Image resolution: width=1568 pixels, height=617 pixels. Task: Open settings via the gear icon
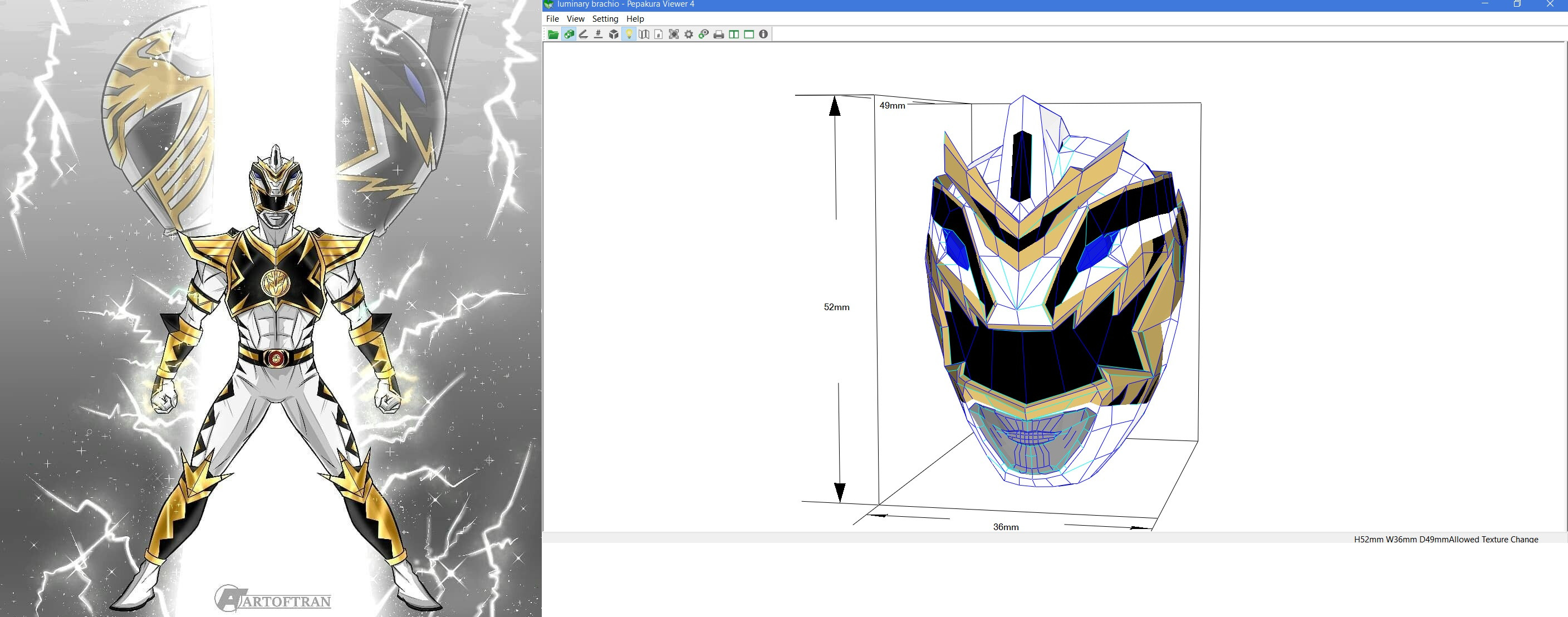pos(688,35)
